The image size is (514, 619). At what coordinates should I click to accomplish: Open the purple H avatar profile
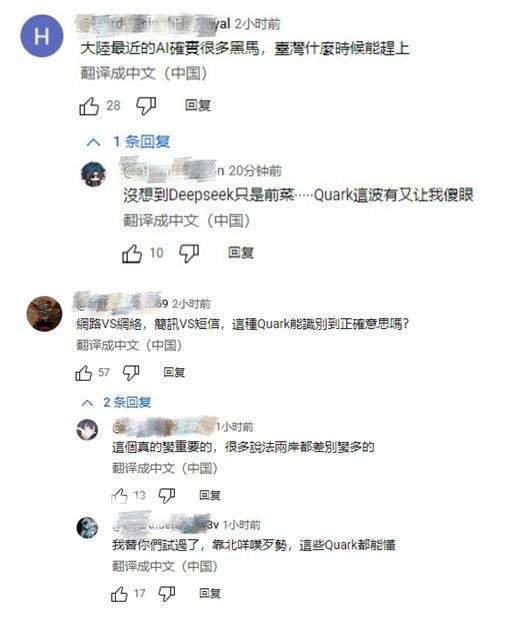tap(42, 36)
